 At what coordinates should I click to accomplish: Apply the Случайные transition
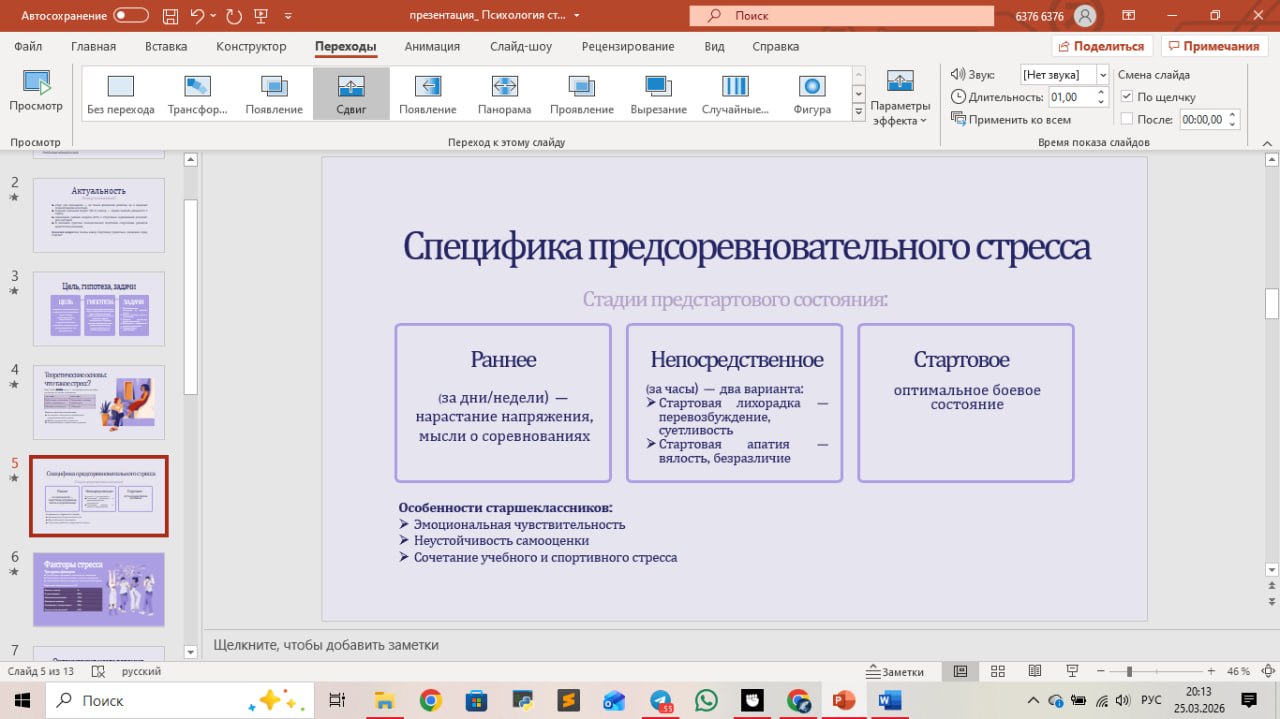(735, 95)
